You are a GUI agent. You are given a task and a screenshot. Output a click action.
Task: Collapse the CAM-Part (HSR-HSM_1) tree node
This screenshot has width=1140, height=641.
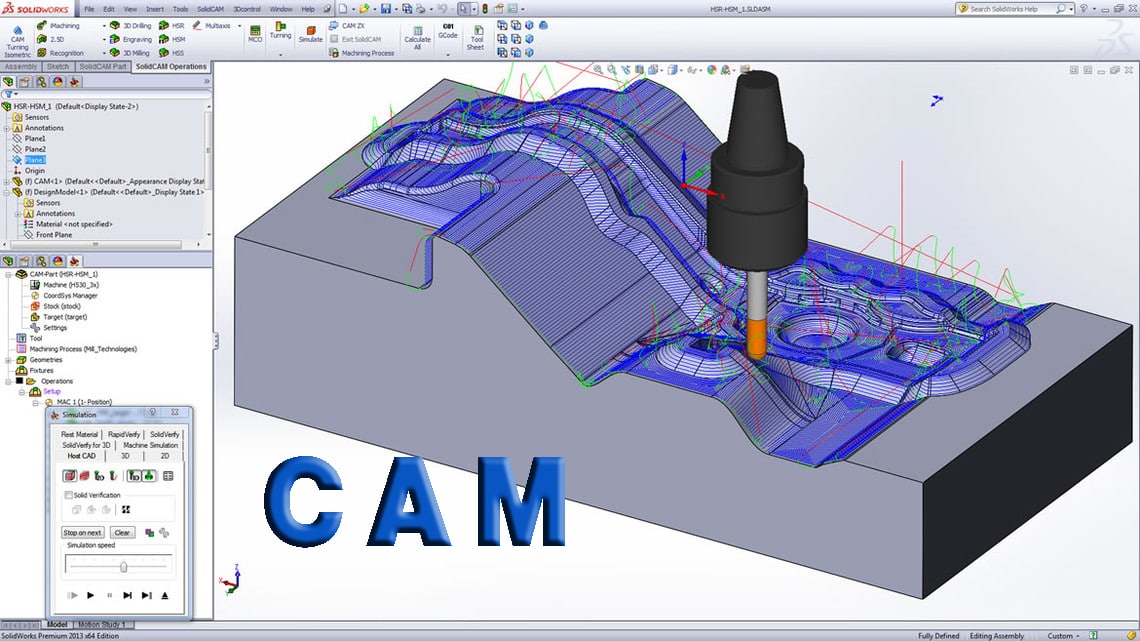click(9, 275)
